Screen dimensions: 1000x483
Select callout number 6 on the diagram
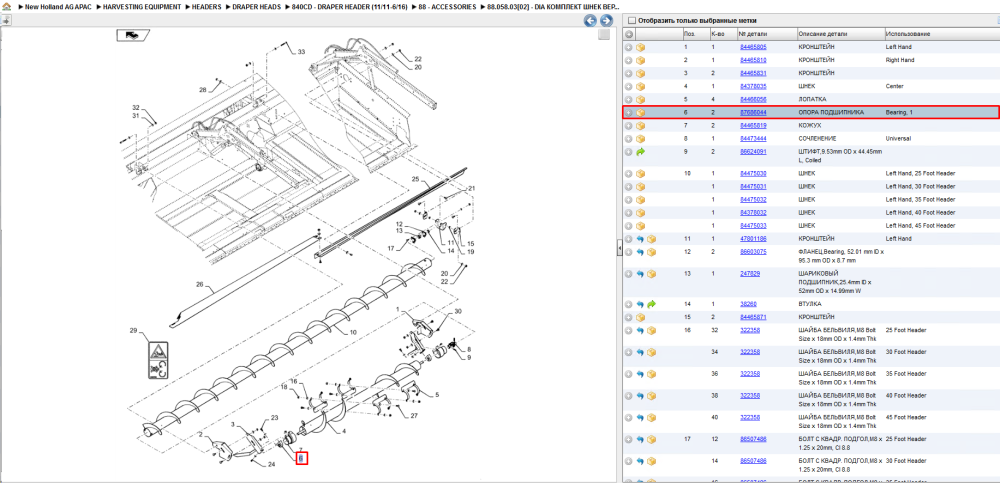[x=301, y=458]
